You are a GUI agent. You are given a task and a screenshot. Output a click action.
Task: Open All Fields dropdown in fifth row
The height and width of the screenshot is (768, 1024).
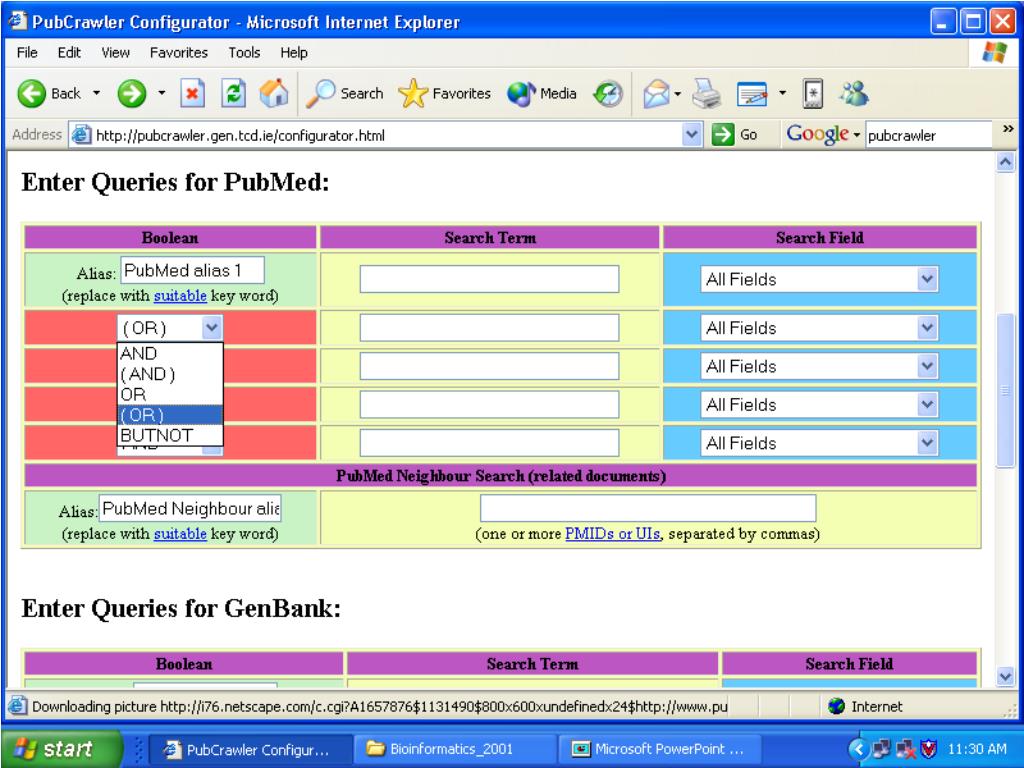click(x=819, y=443)
